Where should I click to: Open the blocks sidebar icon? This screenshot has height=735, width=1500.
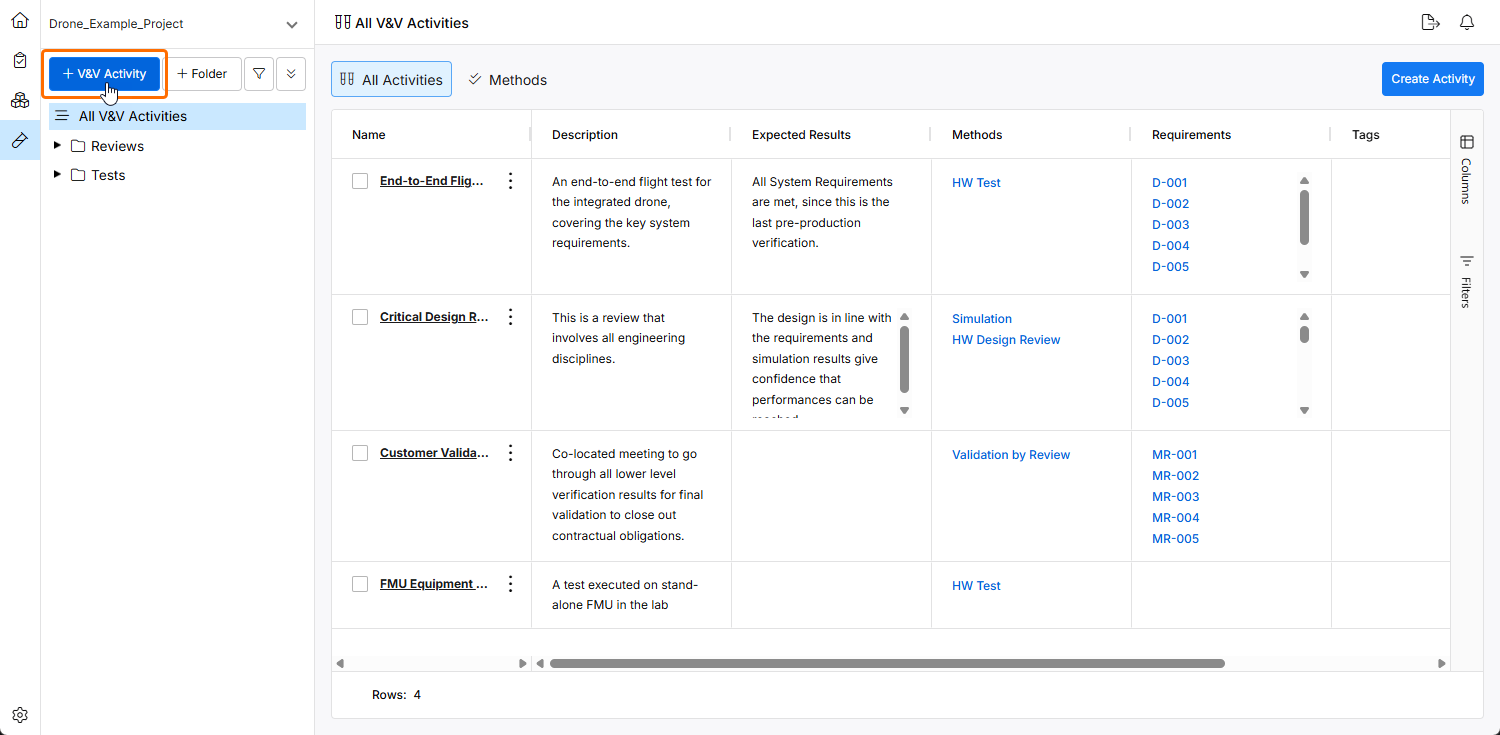click(x=20, y=100)
